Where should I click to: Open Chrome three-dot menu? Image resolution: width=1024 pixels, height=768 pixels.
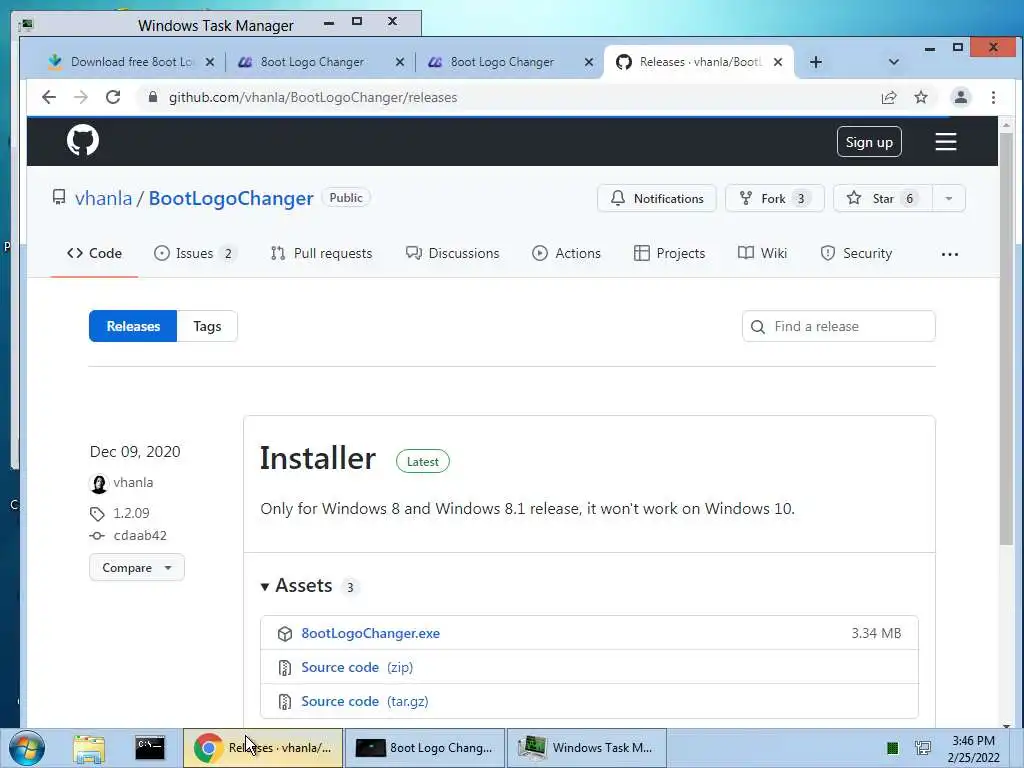point(993,97)
